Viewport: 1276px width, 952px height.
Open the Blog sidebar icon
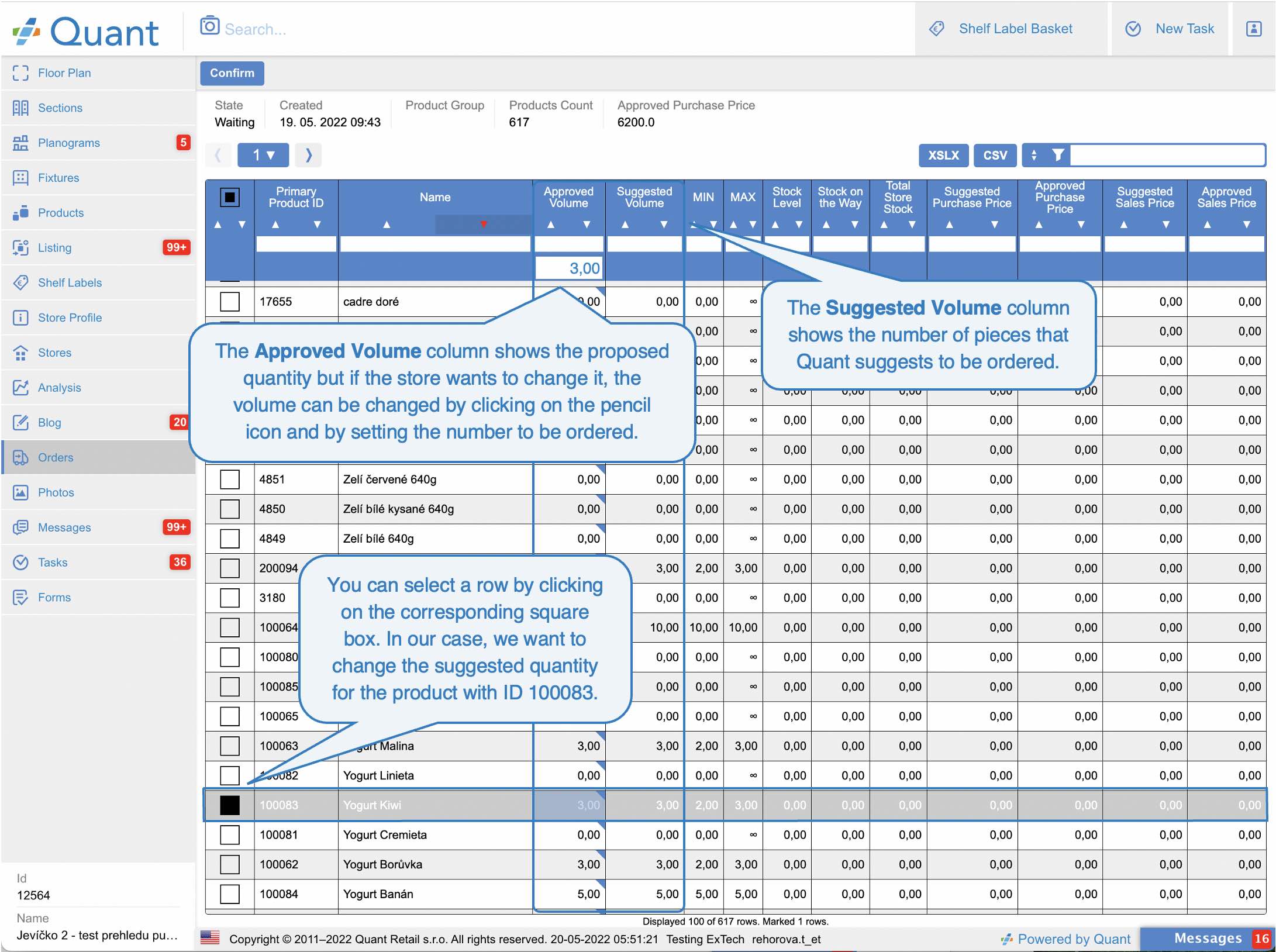(x=20, y=423)
